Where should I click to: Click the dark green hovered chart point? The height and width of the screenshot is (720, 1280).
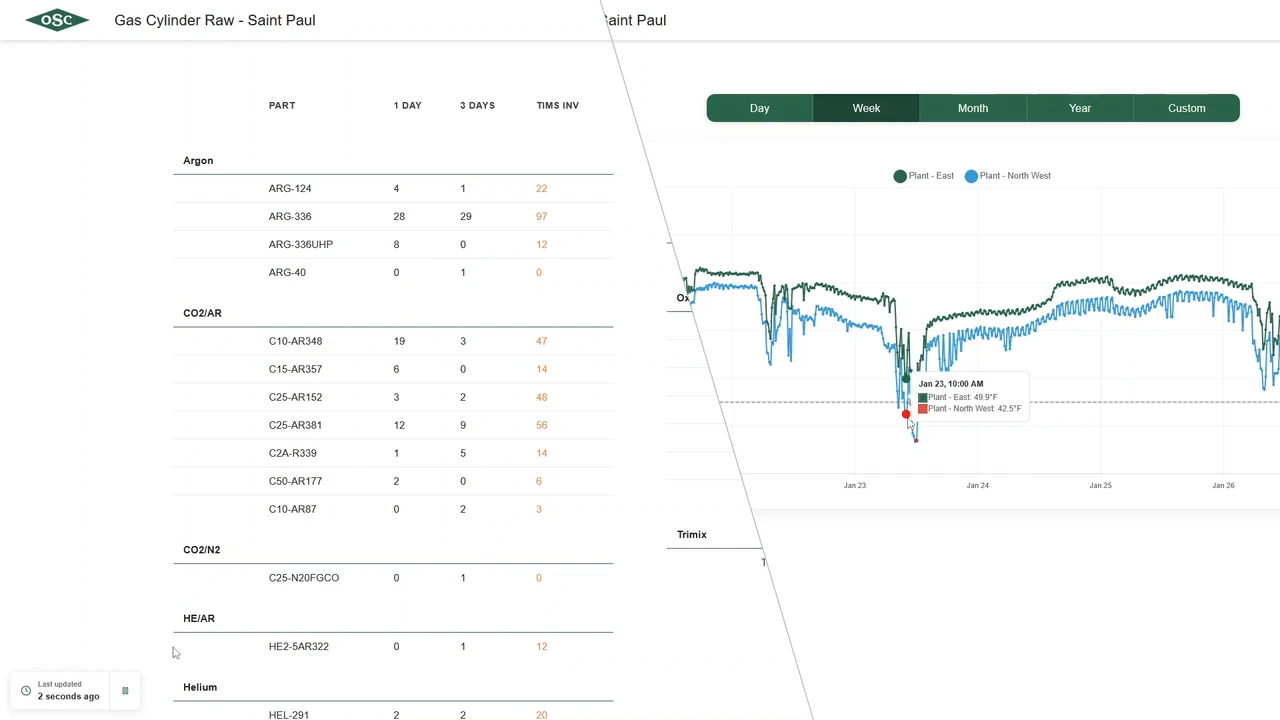point(906,379)
